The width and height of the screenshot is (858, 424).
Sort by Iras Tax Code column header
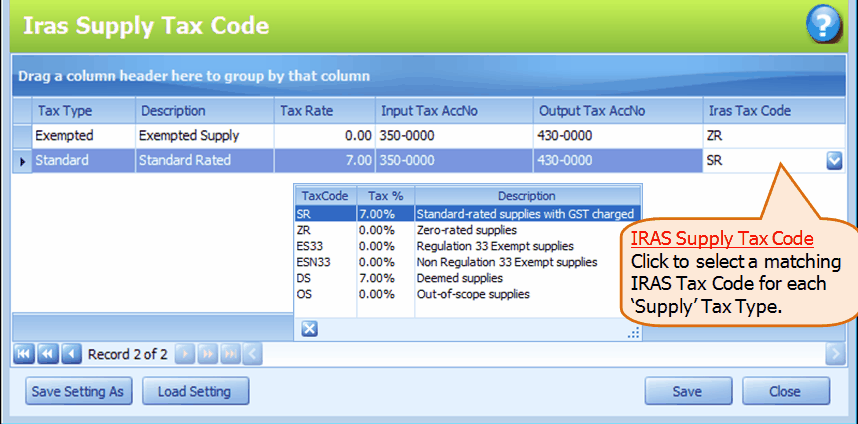tap(774, 111)
